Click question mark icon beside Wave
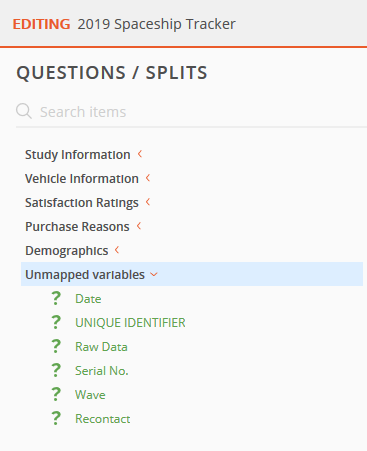 click(56, 394)
